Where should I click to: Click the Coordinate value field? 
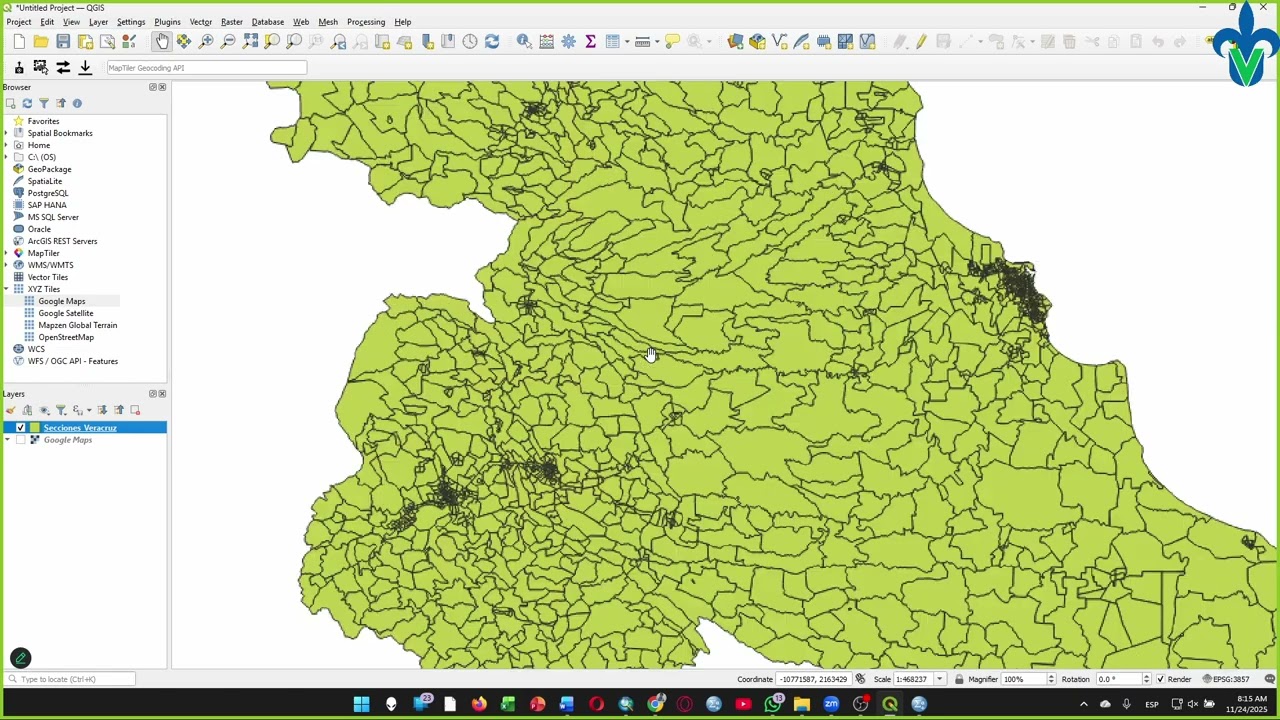click(812, 679)
